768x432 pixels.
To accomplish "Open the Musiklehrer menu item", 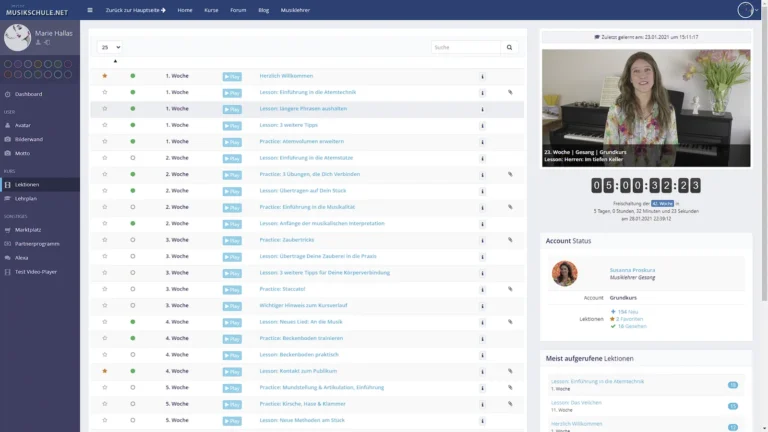I will click(x=295, y=10).
